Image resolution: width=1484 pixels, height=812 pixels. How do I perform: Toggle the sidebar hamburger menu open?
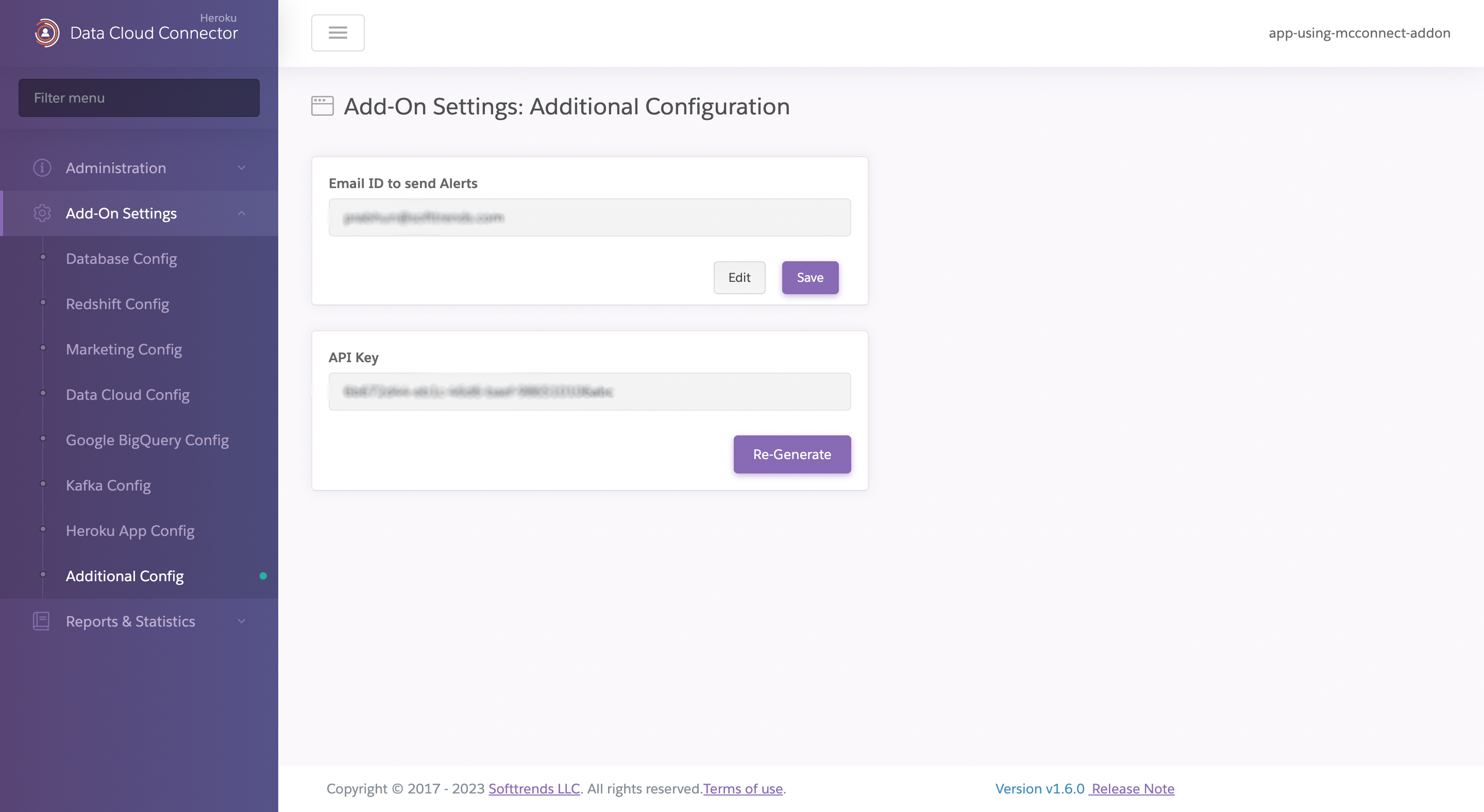(337, 33)
